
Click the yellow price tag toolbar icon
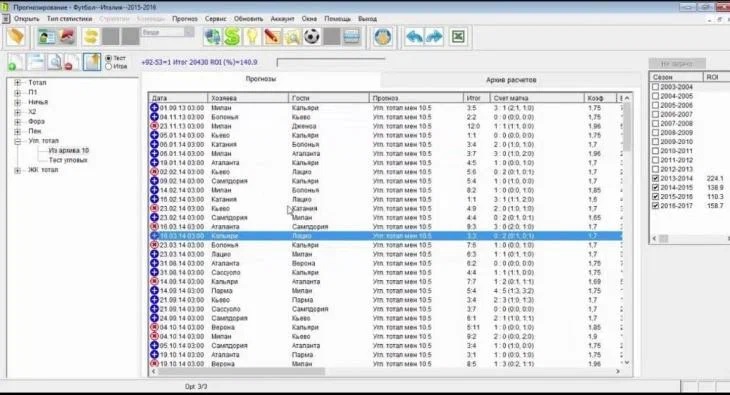pyautogui.click(x=15, y=36)
